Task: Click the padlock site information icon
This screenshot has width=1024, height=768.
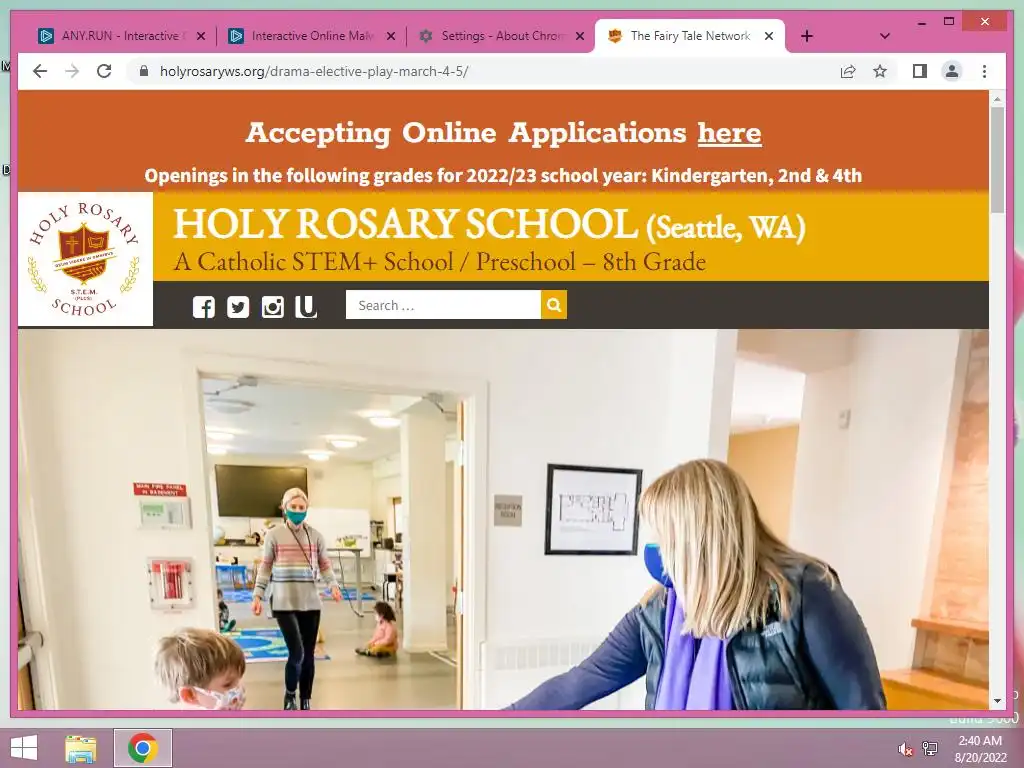Action: point(144,71)
